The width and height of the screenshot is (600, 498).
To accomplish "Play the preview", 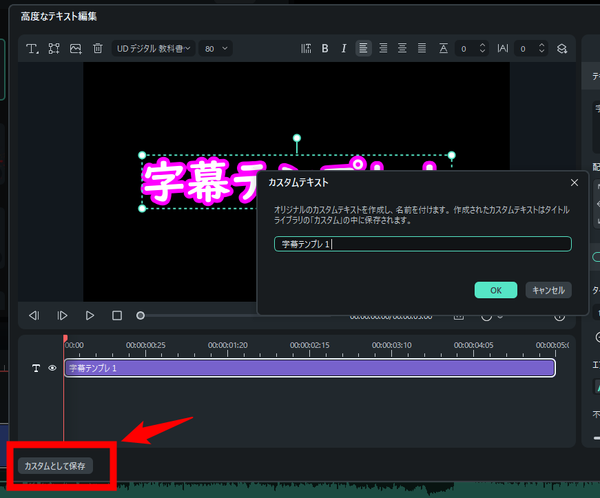I will pyautogui.click(x=90, y=315).
